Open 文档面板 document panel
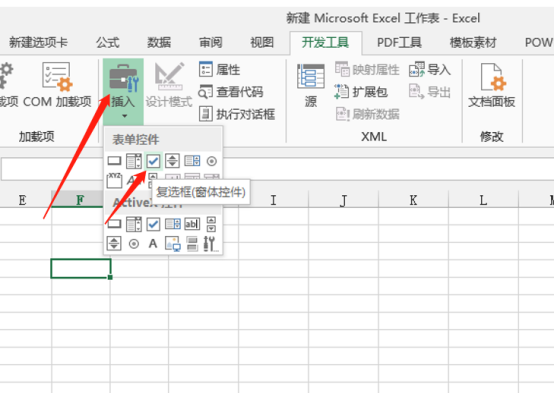Image resolution: width=554 pixels, height=394 pixels. pyautogui.click(x=491, y=86)
